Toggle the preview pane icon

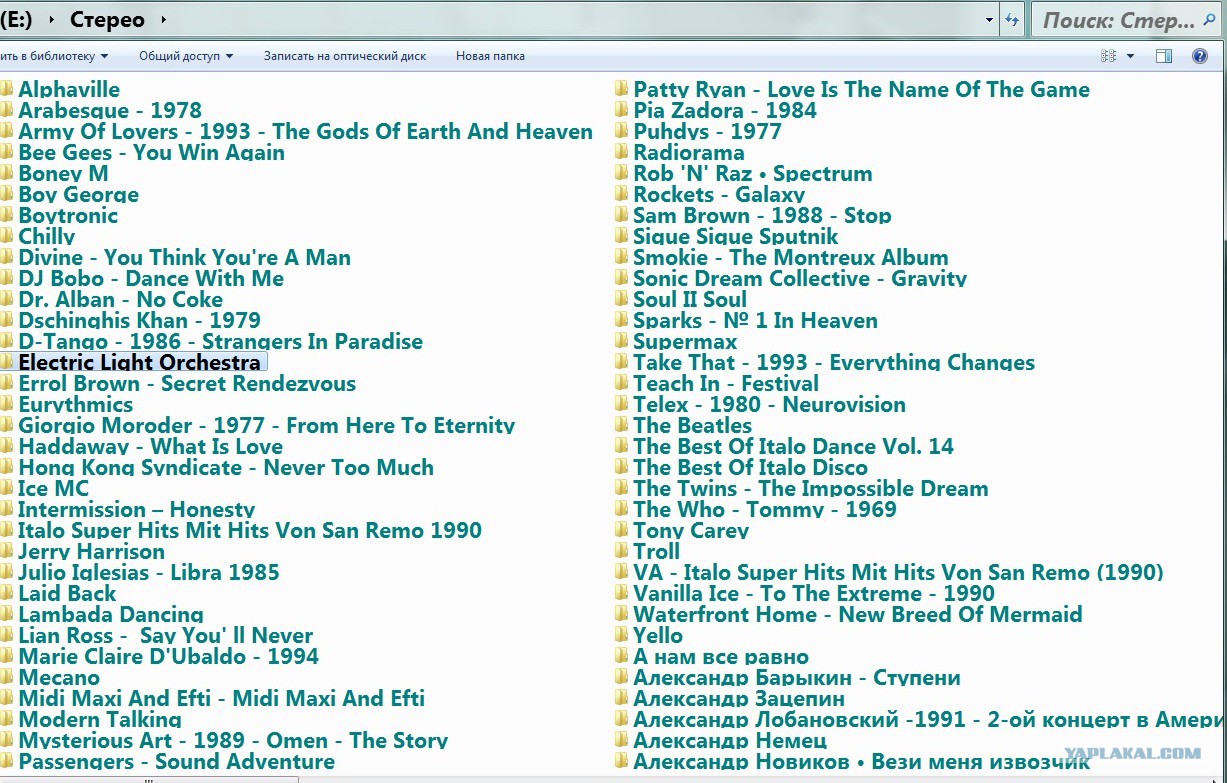click(x=1164, y=56)
